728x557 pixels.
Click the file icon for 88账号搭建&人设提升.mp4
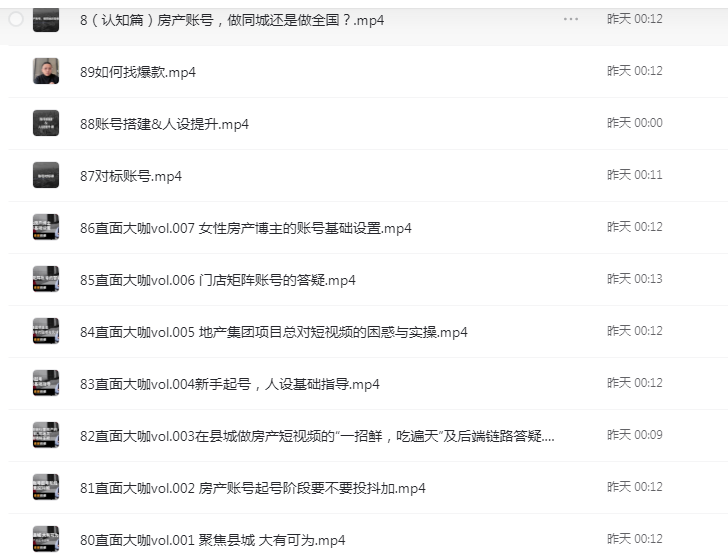(46, 123)
